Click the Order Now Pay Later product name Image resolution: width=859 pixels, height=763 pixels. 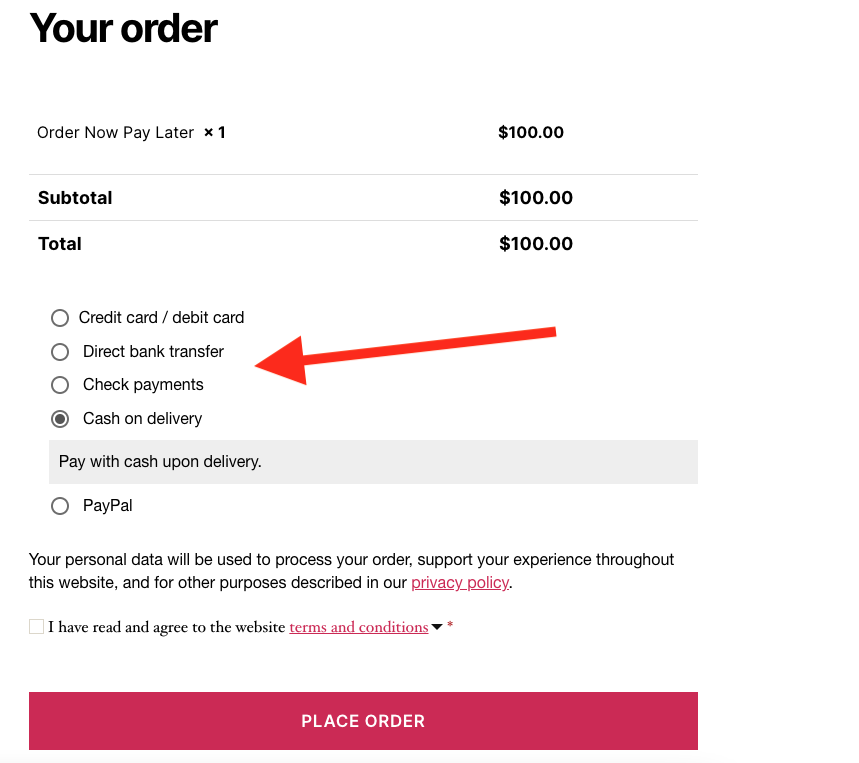[x=115, y=132]
